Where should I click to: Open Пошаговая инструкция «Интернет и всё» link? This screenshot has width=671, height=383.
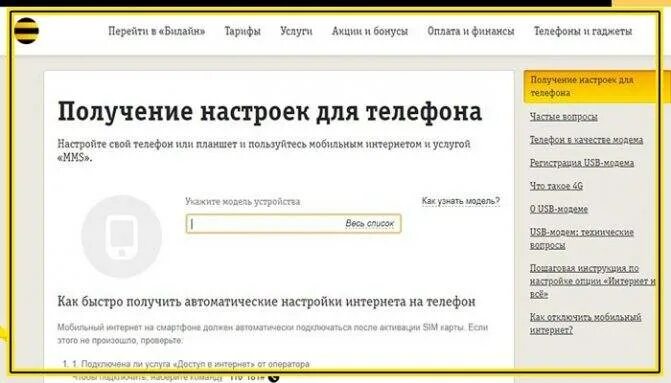pyautogui.click(x=592, y=281)
